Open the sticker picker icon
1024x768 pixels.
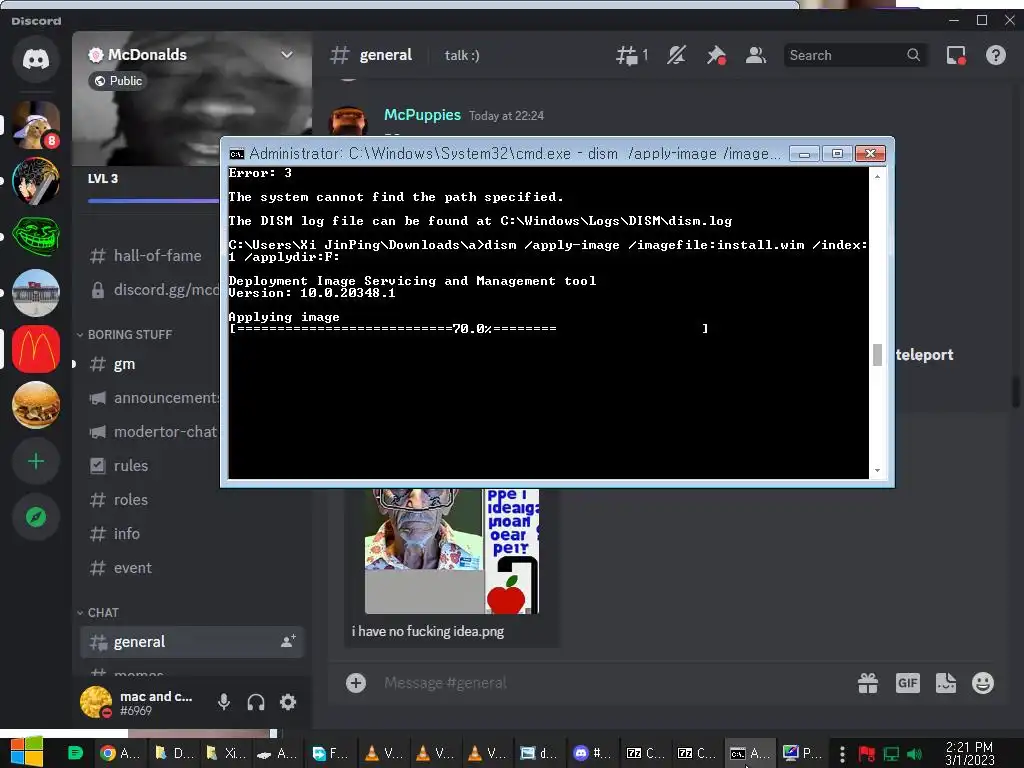[x=946, y=683]
